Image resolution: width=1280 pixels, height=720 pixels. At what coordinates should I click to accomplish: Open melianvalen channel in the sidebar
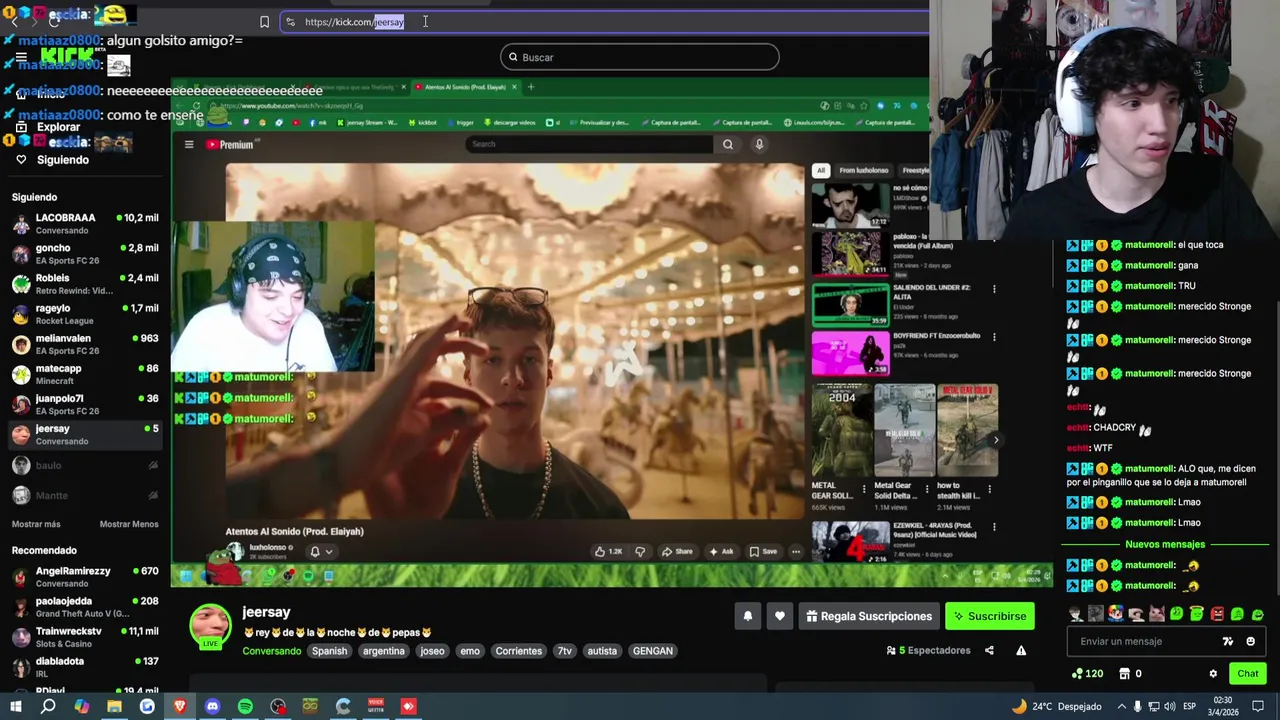click(85, 344)
